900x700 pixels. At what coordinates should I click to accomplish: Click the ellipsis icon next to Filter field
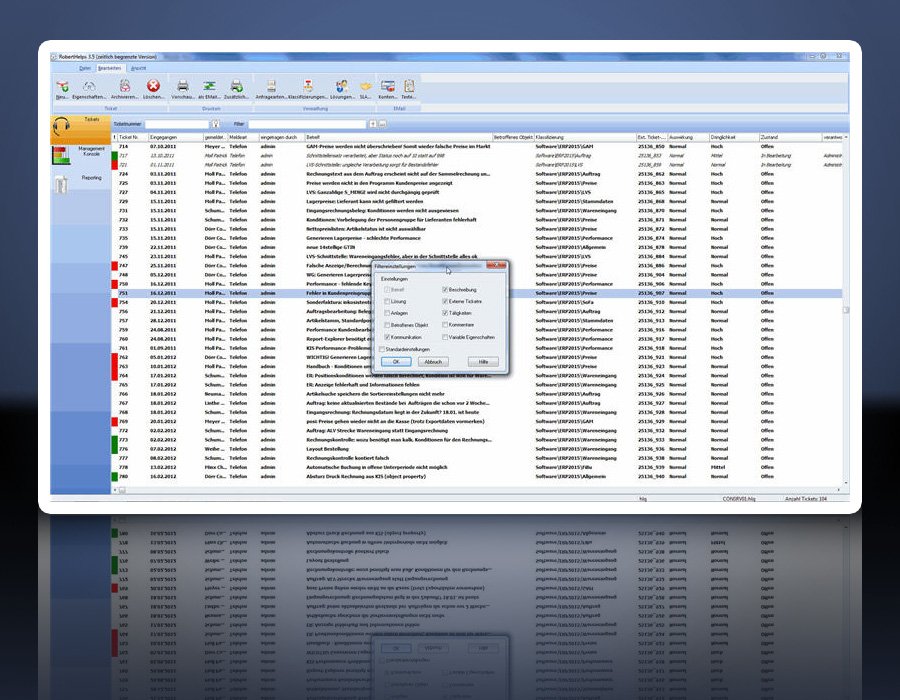point(382,124)
